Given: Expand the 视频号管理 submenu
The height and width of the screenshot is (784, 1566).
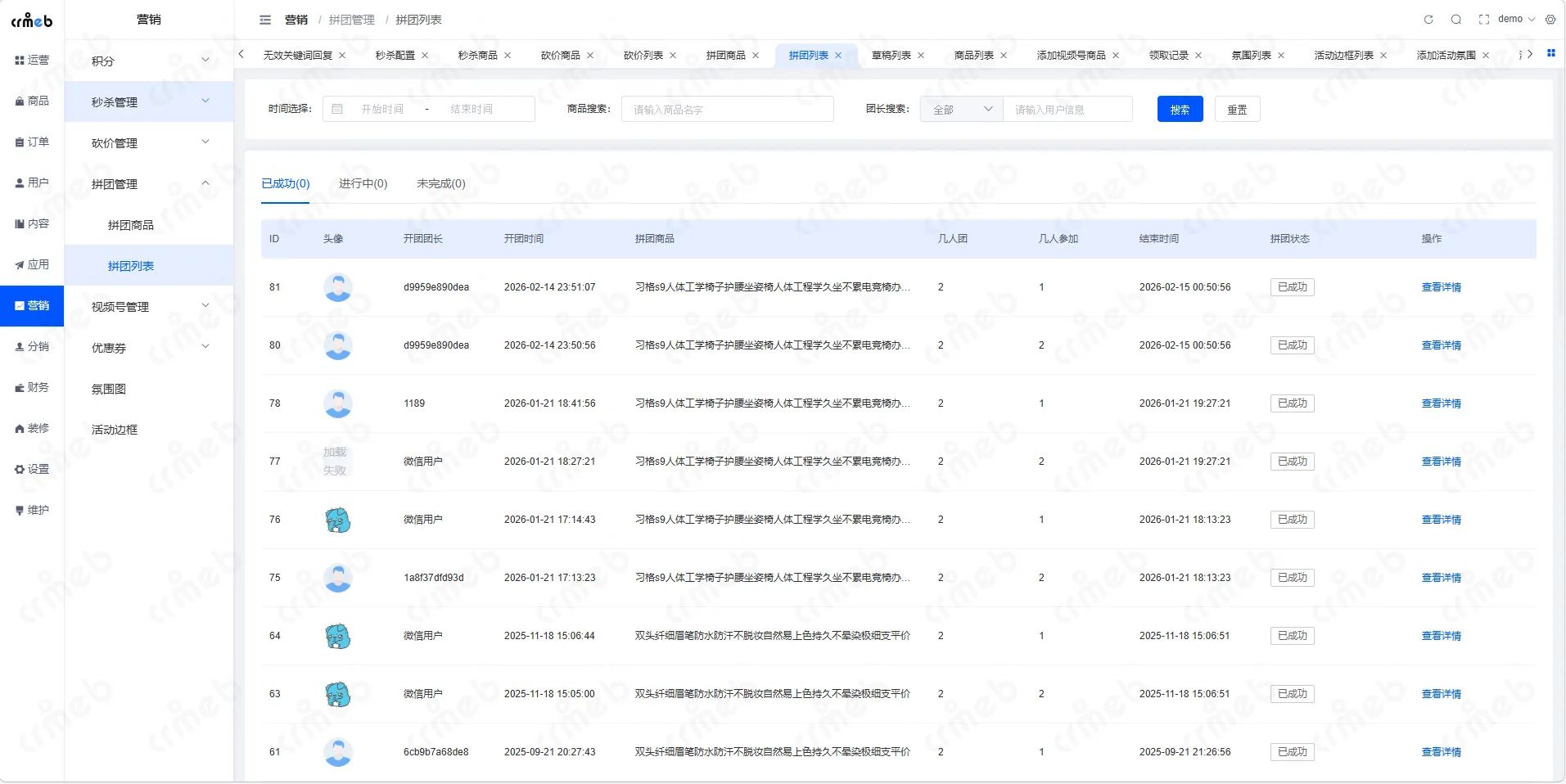Looking at the screenshot, I should (x=149, y=306).
